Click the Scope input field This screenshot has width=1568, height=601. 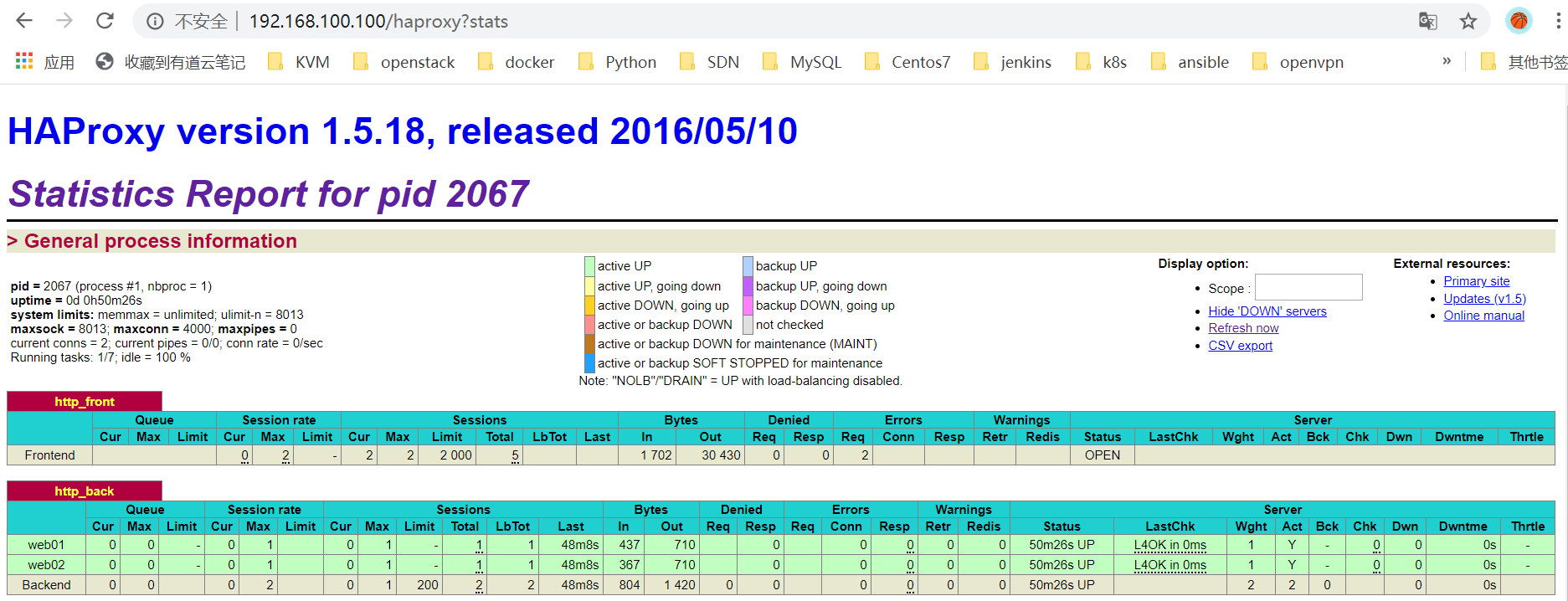tap(1308, 287)
